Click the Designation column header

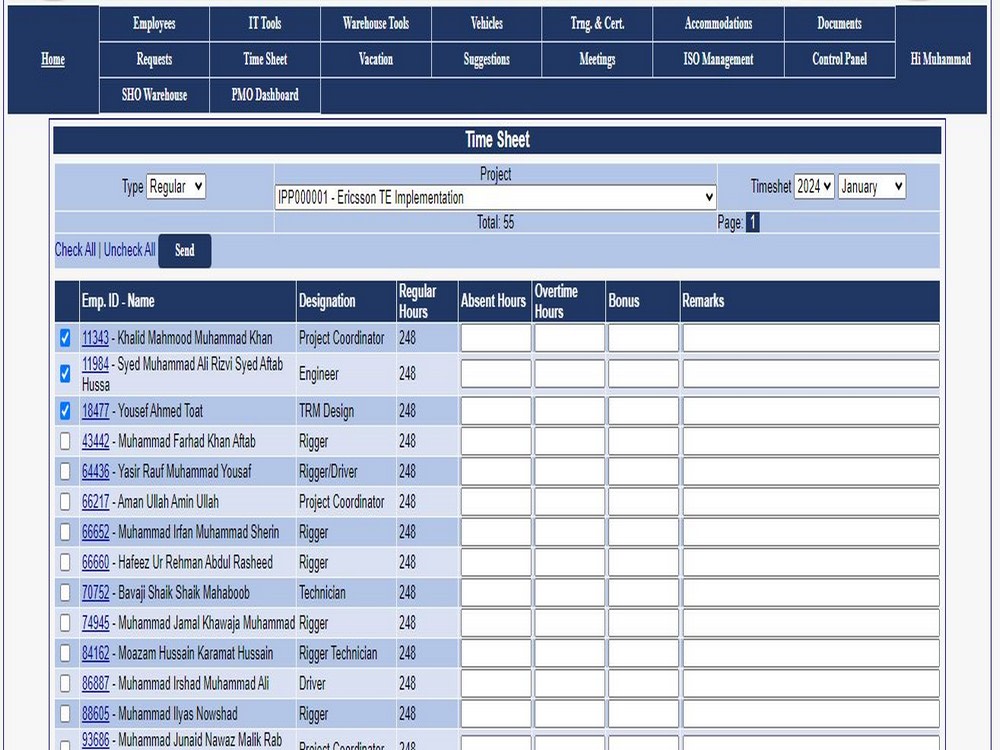[346, 301]
